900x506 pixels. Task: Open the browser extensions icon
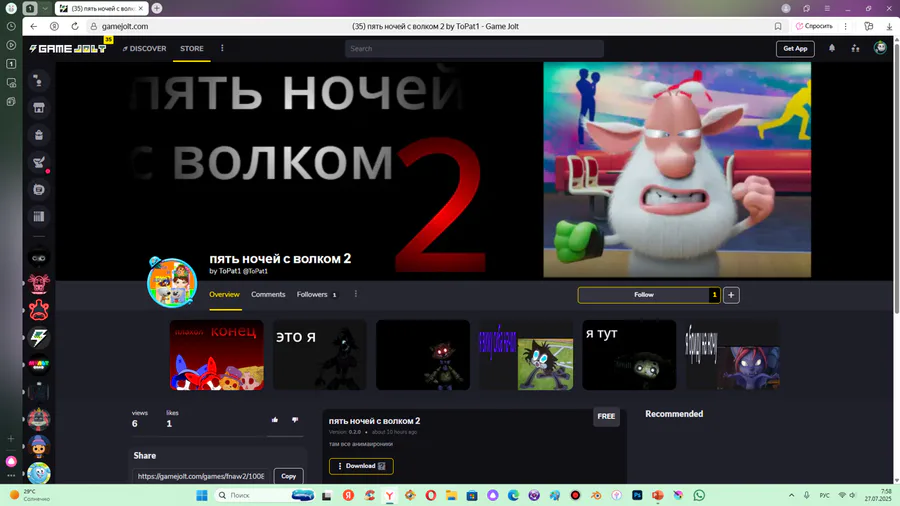(x=868, y=26)
